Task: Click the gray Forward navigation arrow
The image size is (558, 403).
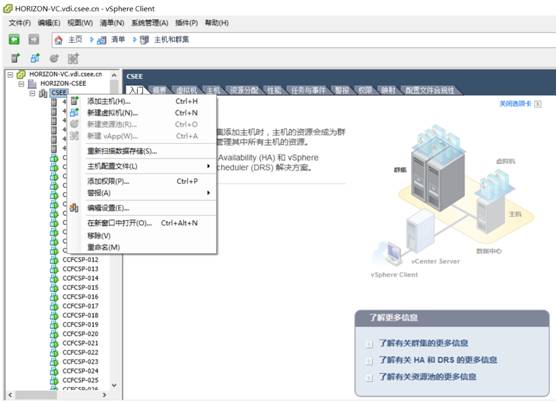Action: pos(34,39)
